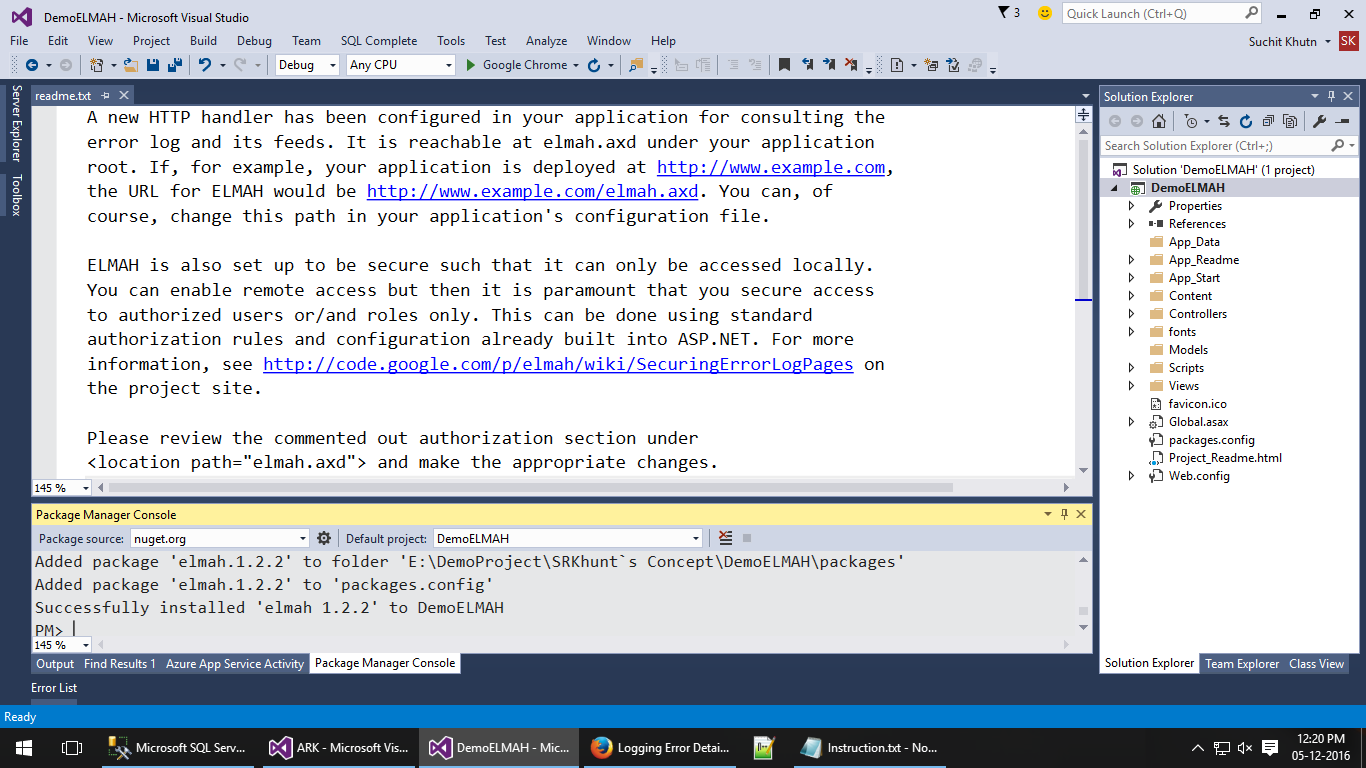Select packages.config in Solution Explorer

pos(1211,440)
